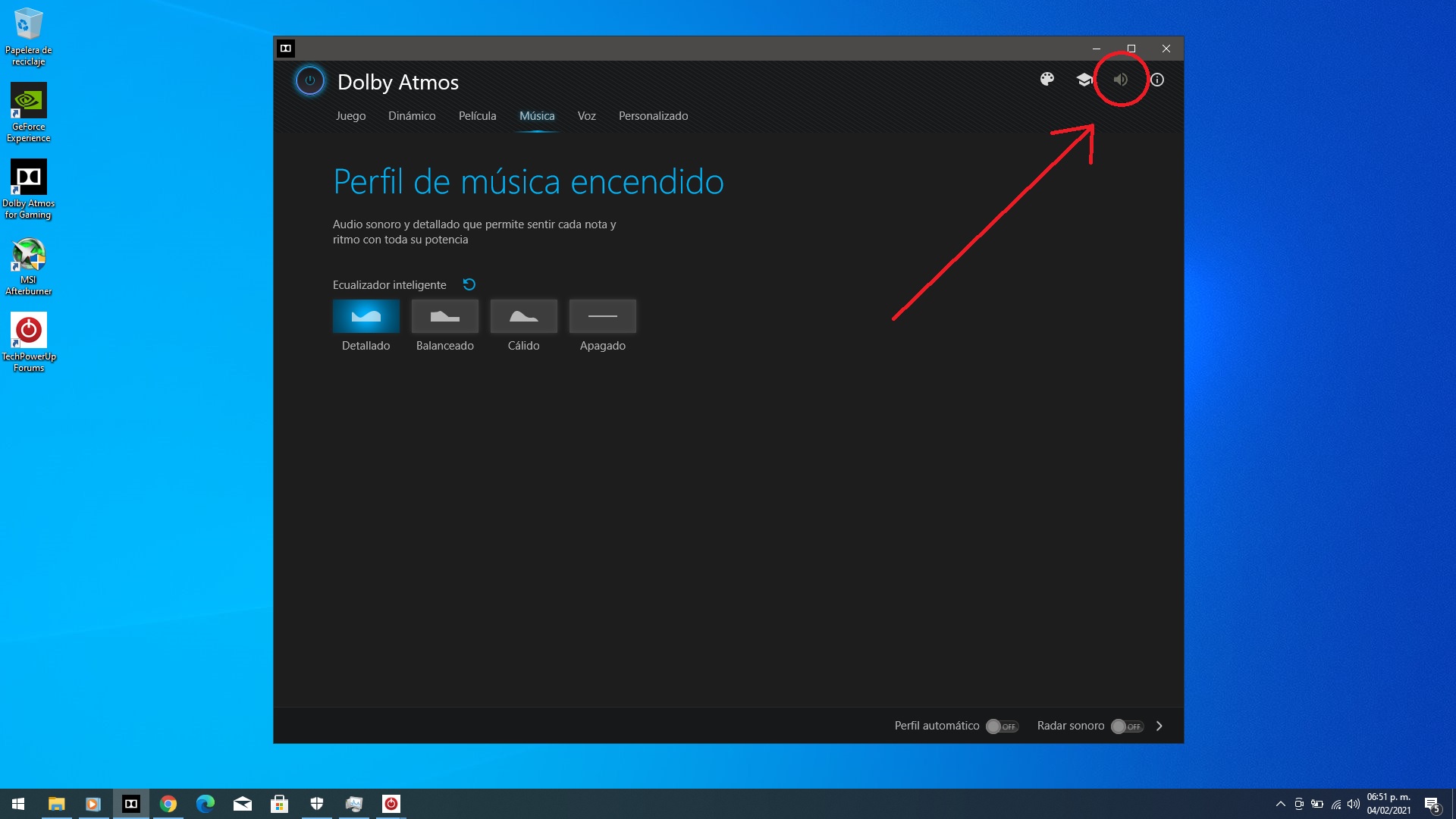Open the system monitor taskbar icon
Image resolution: width=1456 pixels, height=819 pixels.
[354, 804]
